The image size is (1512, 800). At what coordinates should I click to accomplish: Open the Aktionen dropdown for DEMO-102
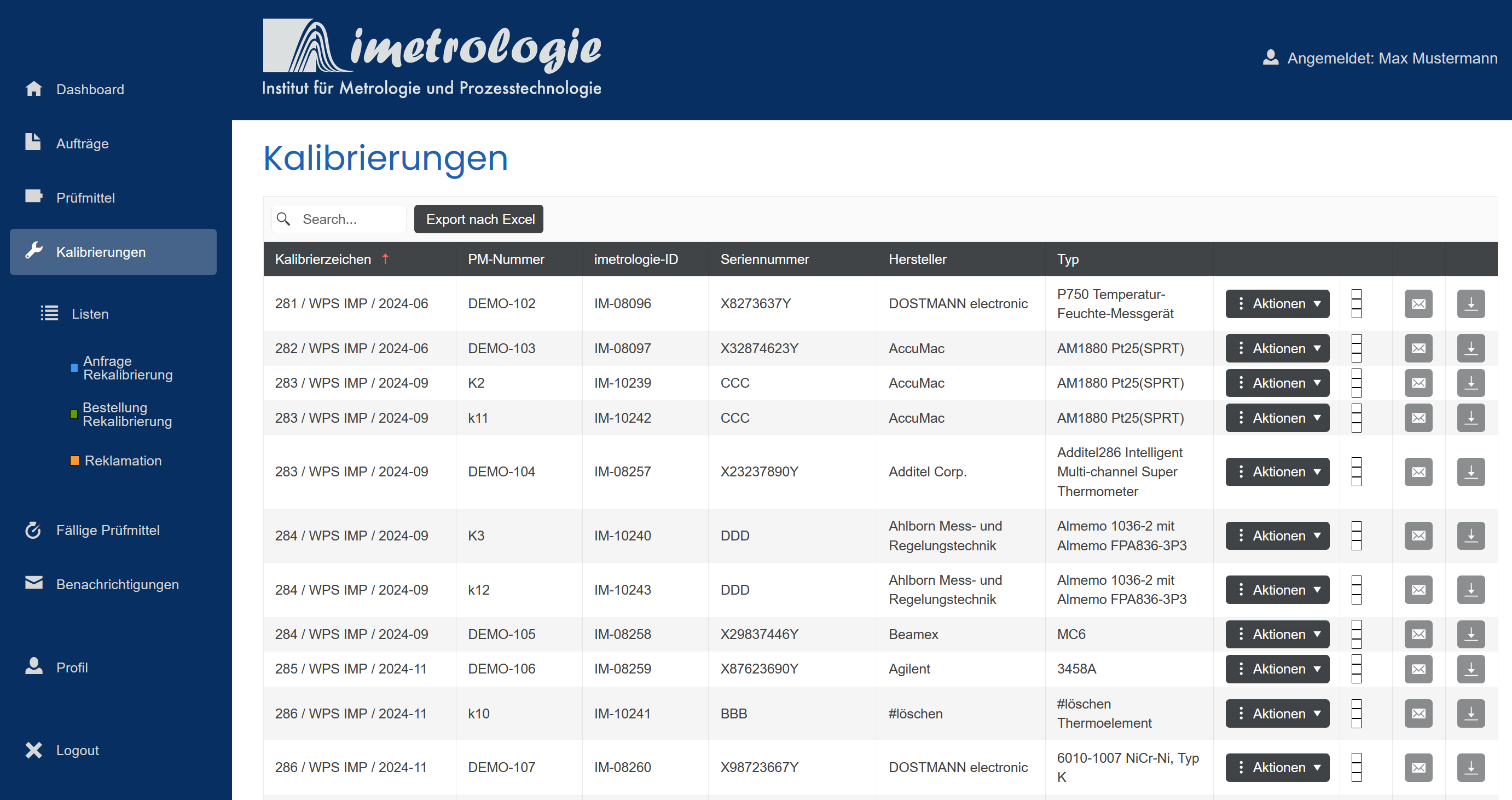tap(1277, 304)
